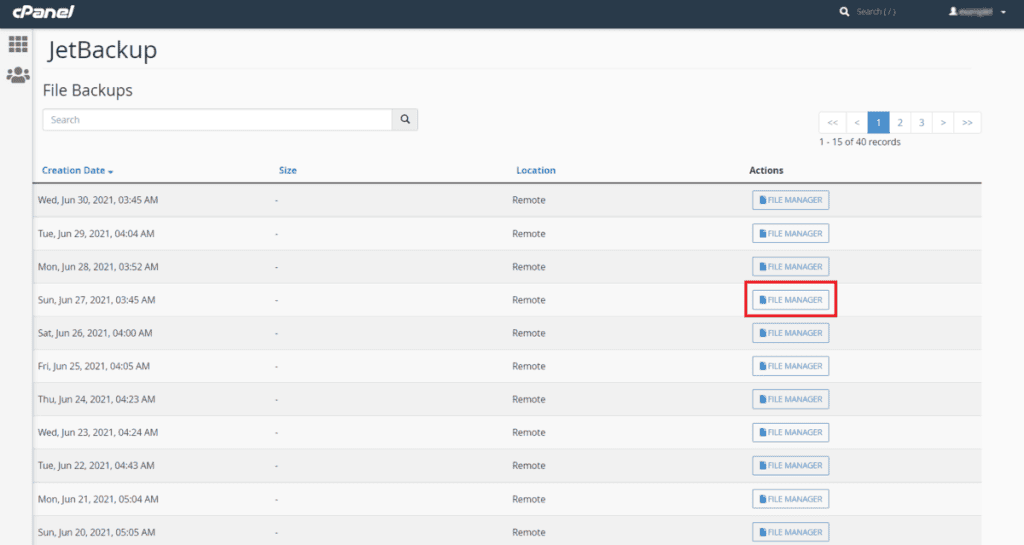The image size is (1024, 545).
Task: Select date text 'Thu, Jun 24, 2021, 04:23 AM'
Action: pos(97,399)
